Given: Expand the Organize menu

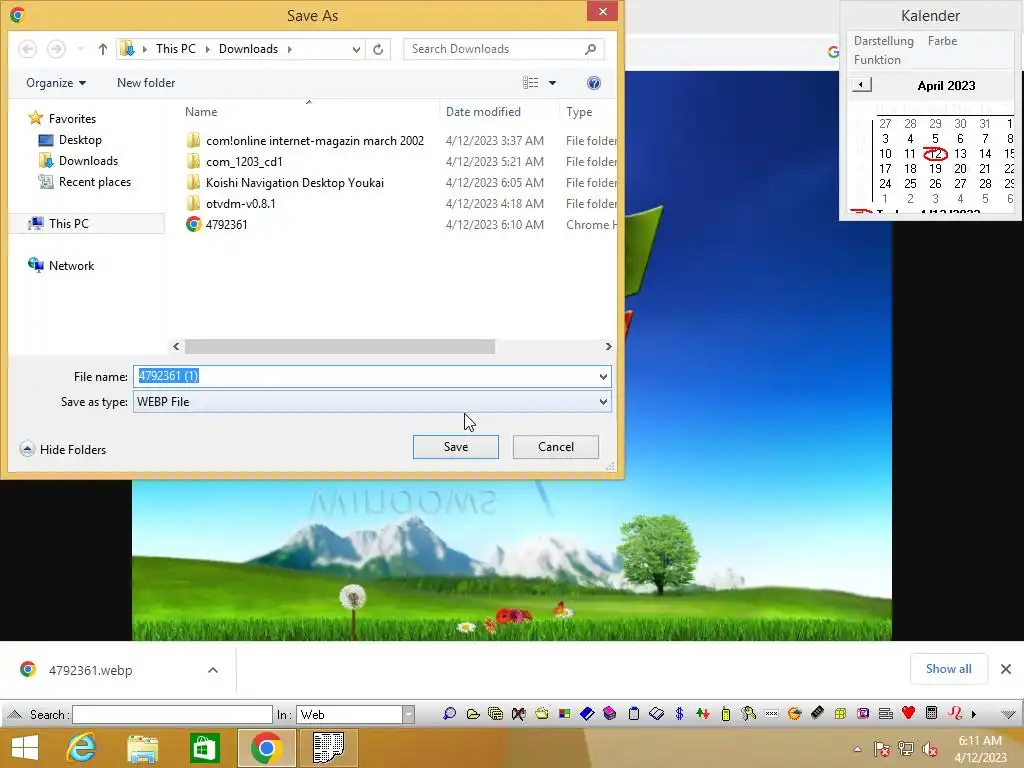Looking at the screenshot, I should [56, 83].
